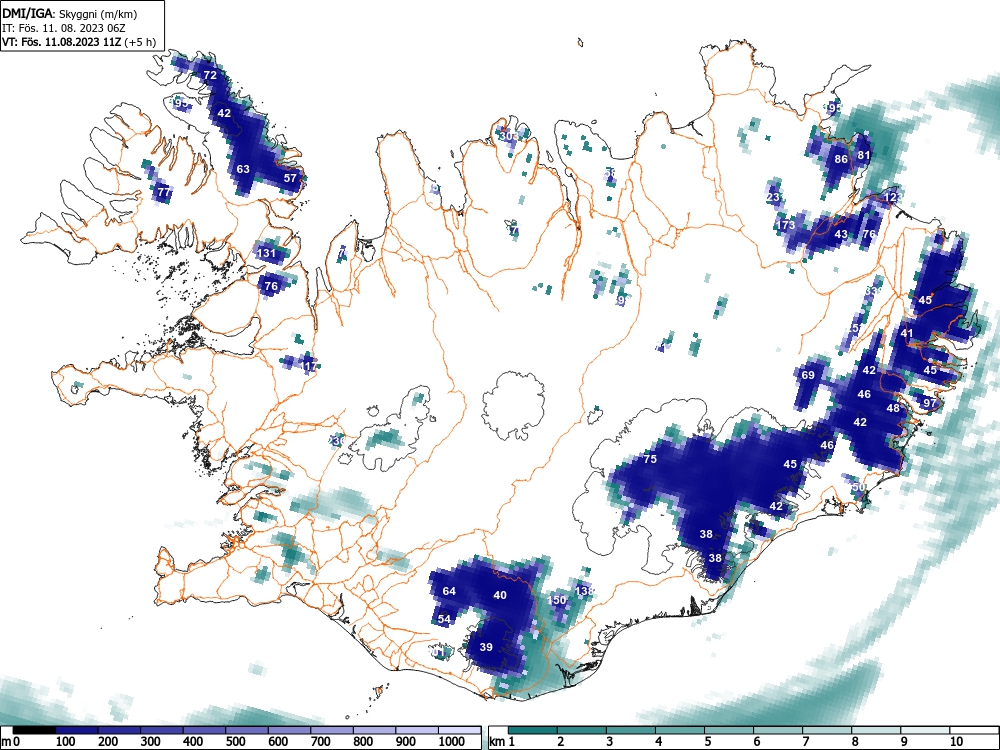
Task: Click visibility value '39' in the south
Action: 486,647
